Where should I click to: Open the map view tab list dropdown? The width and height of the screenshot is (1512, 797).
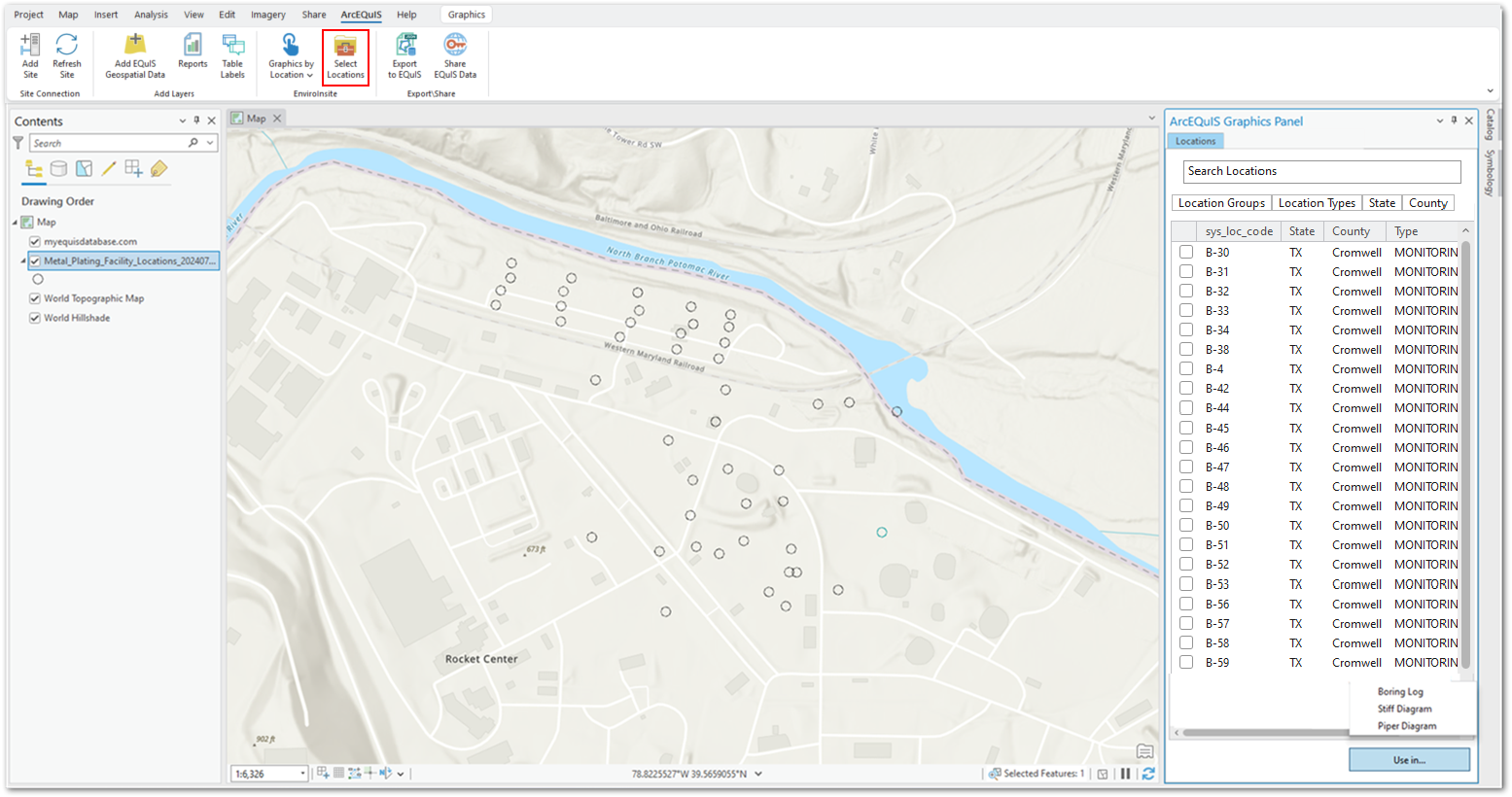[1152, 118]
